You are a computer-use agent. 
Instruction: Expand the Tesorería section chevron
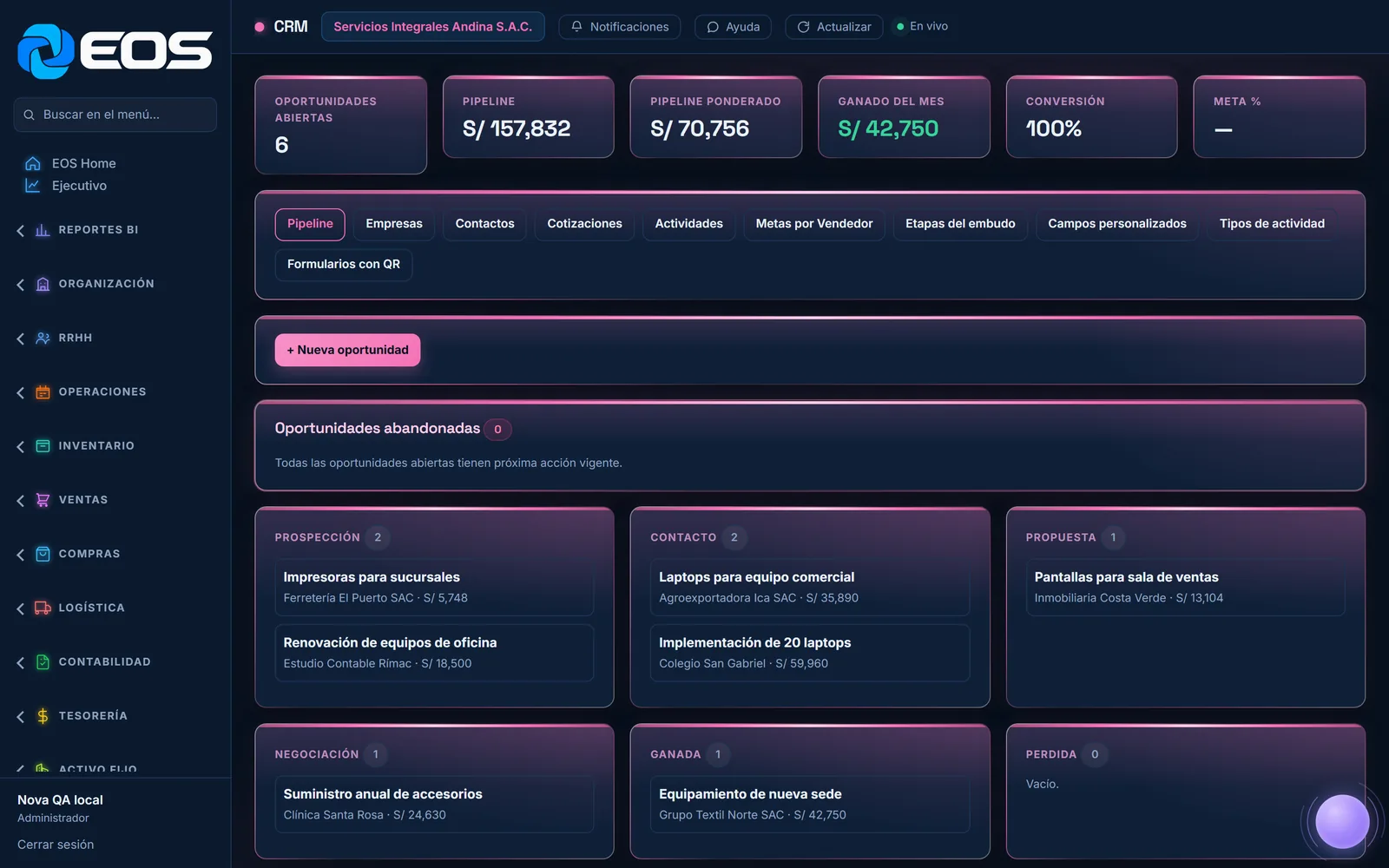(21, 717)
